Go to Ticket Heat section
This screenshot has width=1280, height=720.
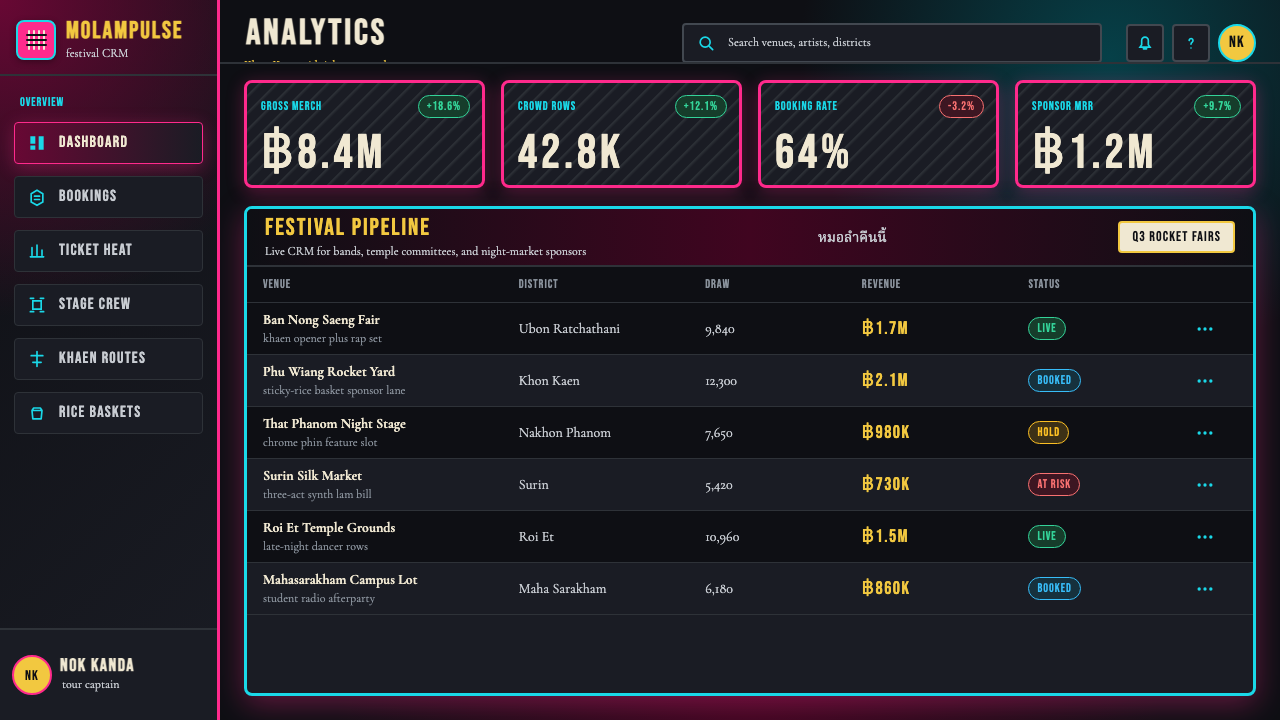point(108,251)
